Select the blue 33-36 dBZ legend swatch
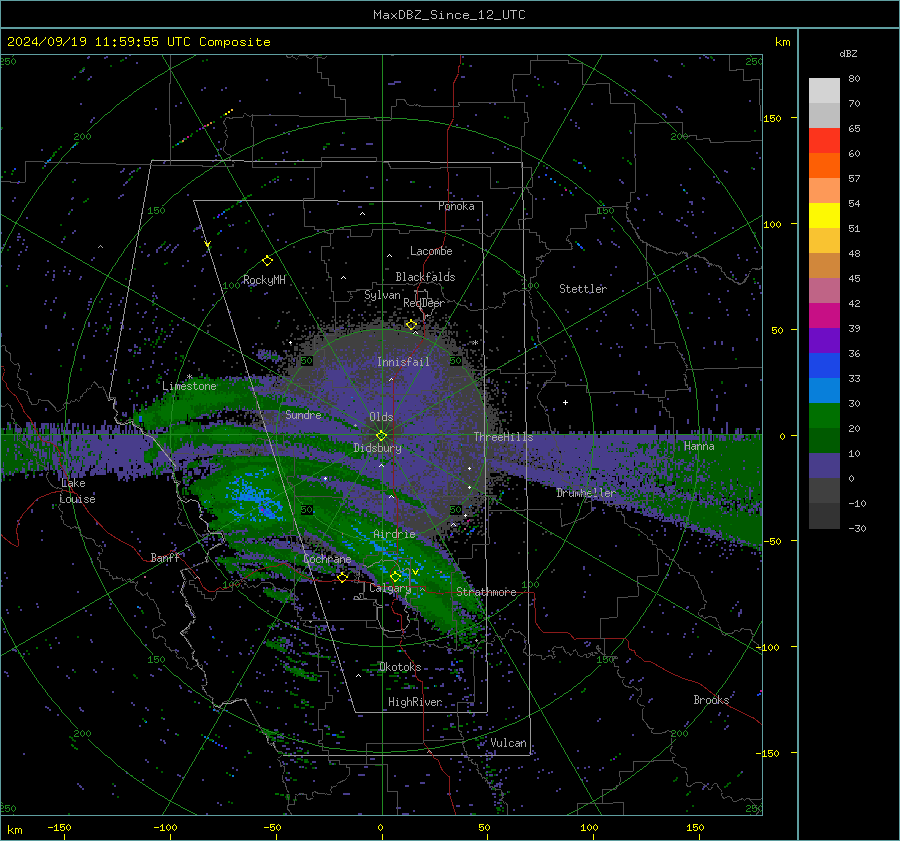Viewport: 900px width, 841px height. (824, 366)
